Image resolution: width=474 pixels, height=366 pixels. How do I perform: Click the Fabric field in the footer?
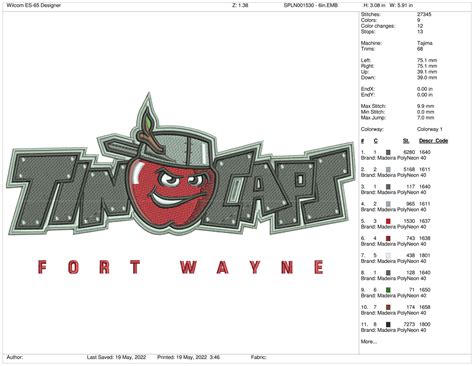click(259, 357)
